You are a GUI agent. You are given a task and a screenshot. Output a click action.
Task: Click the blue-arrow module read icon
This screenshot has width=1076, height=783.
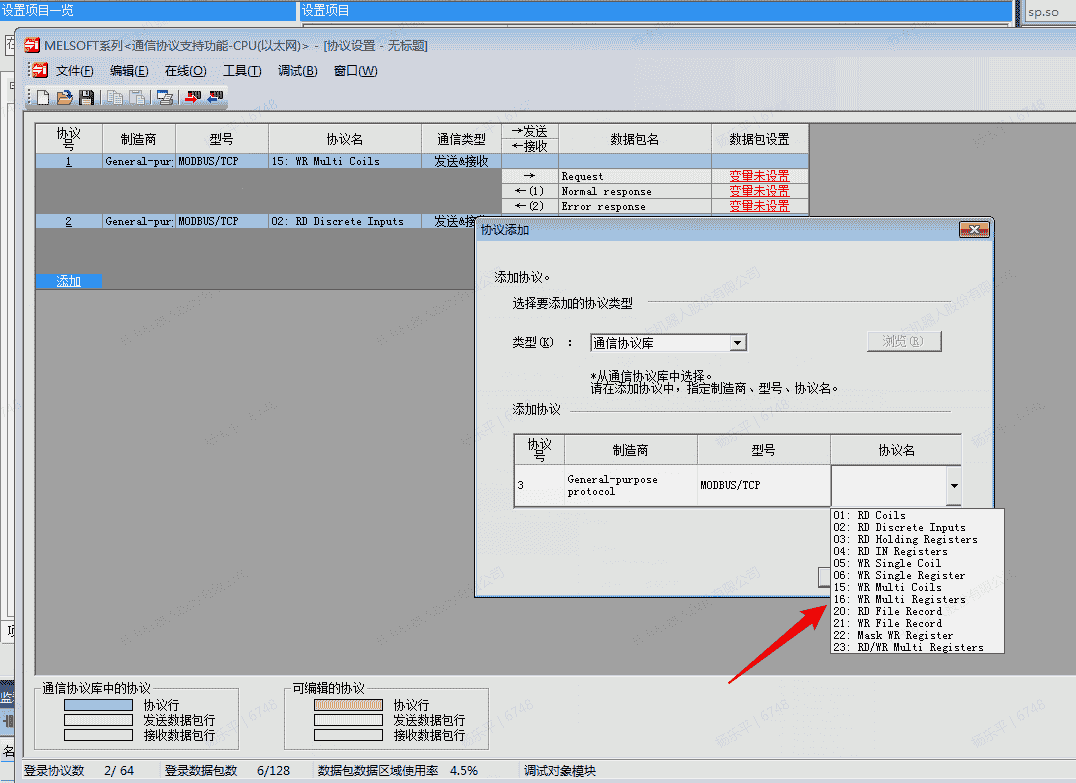pyautogui.click(x=215, y=97)
